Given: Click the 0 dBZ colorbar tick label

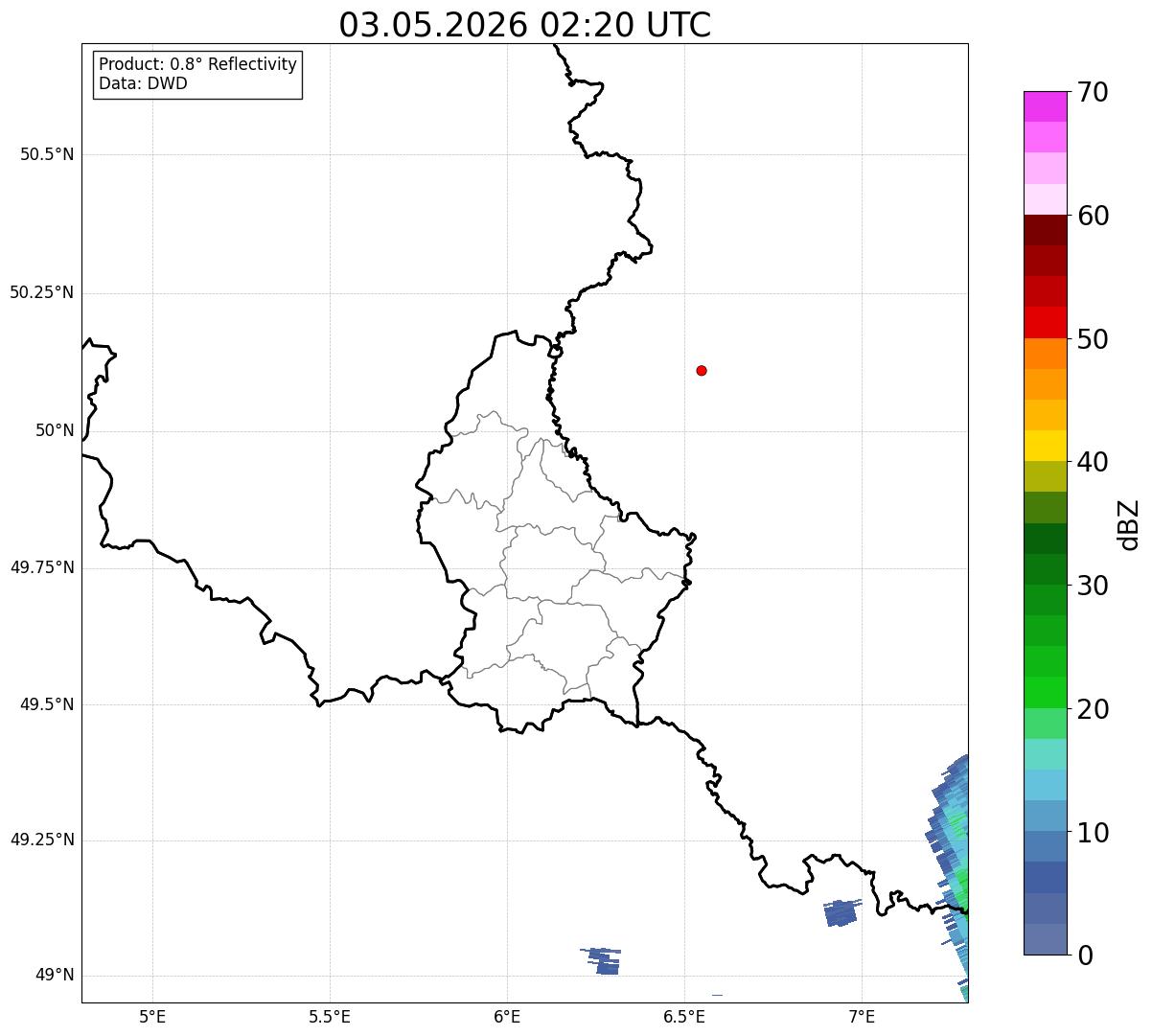Looking at the screenshot, I should (1086, 955).
